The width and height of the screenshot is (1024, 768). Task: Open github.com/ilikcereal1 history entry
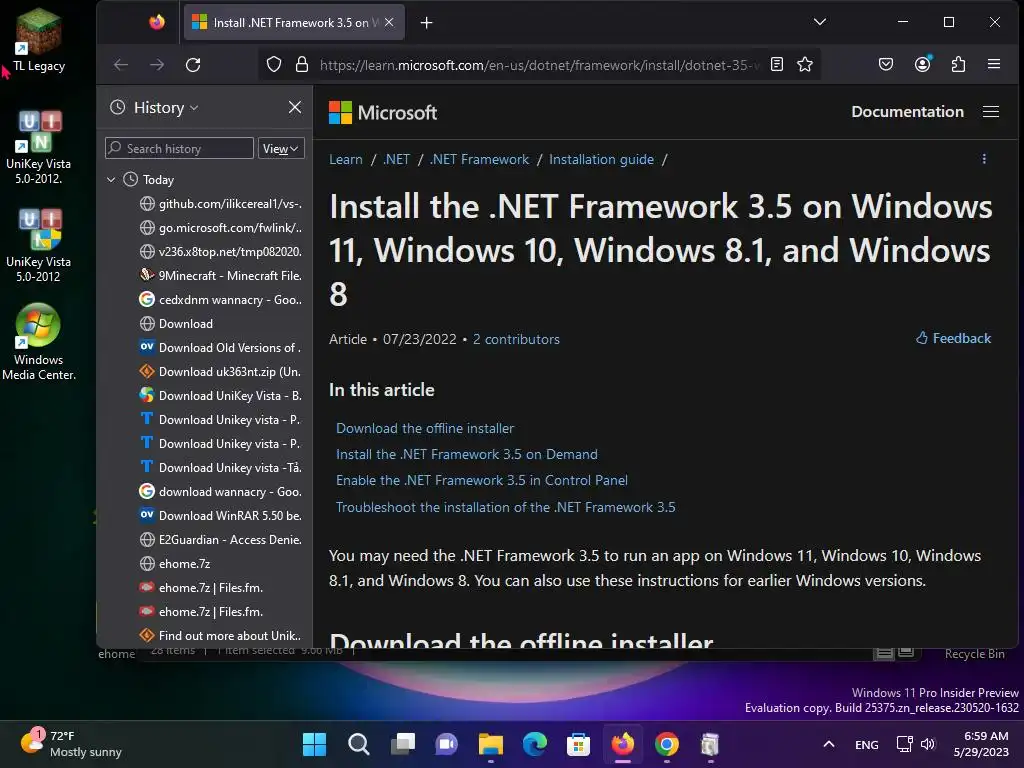(x=221, y=204)
